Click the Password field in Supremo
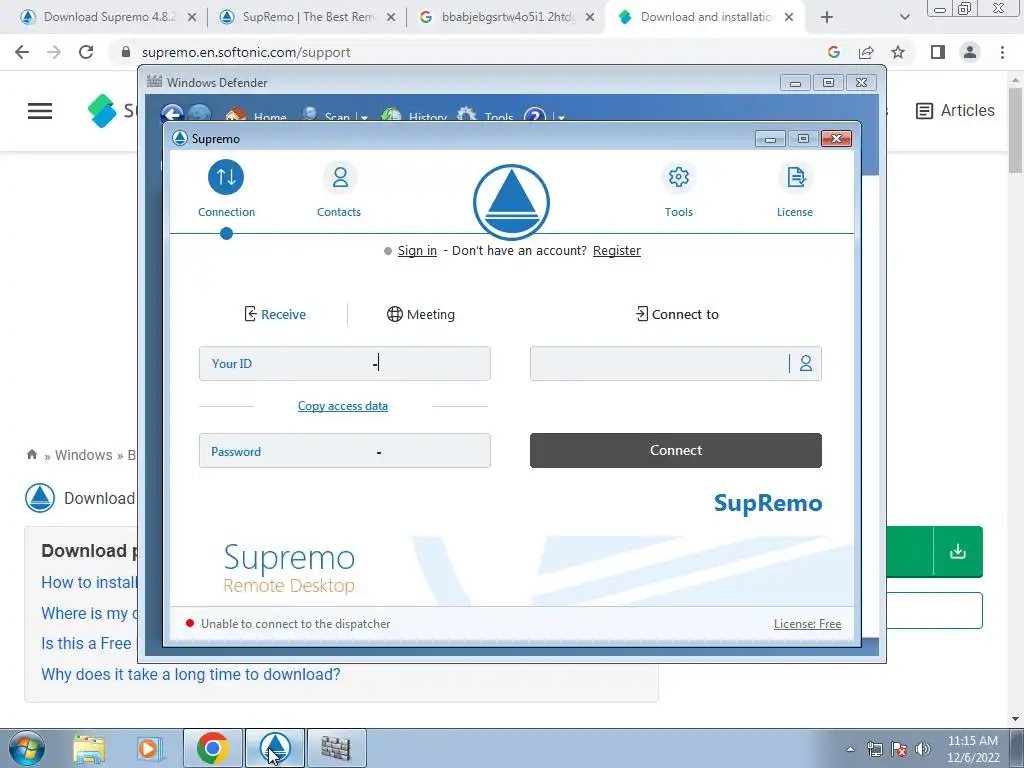The image size is (1024, 768). point(345,451)
